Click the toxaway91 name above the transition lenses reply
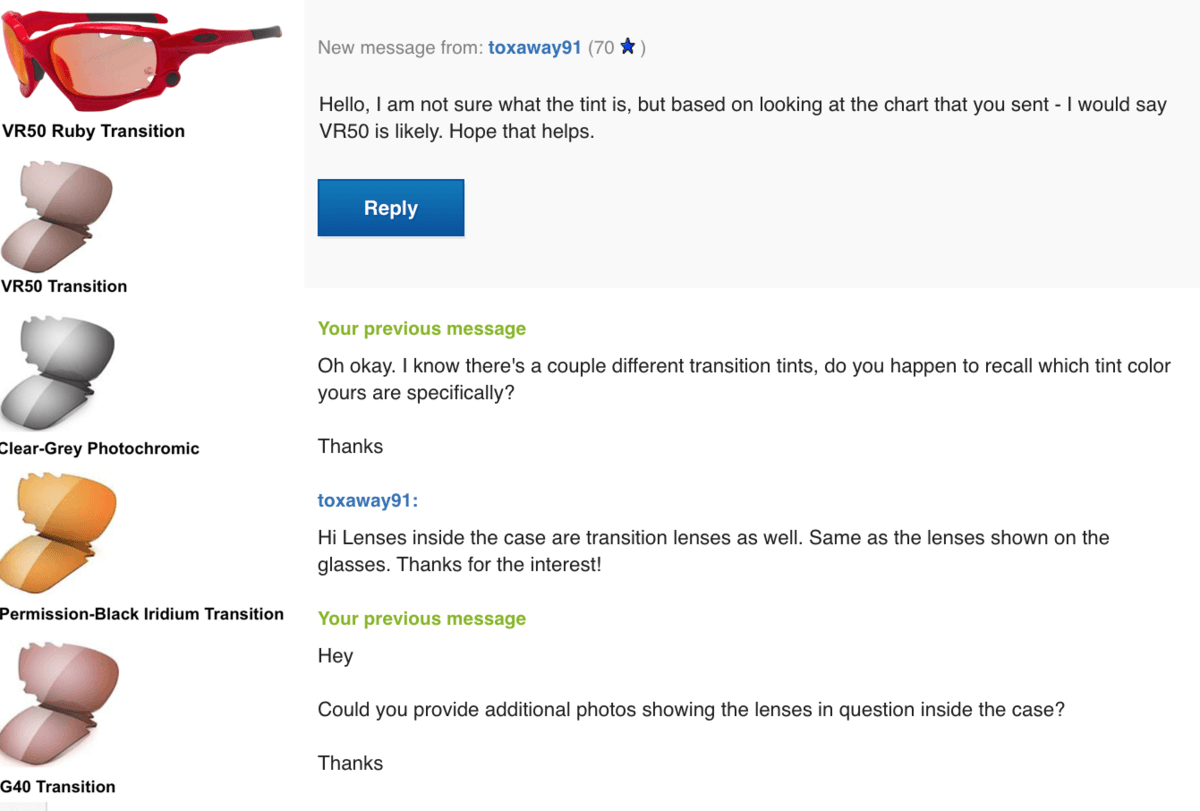Viewport: 1200px width, 811px height. pos(367,500)
